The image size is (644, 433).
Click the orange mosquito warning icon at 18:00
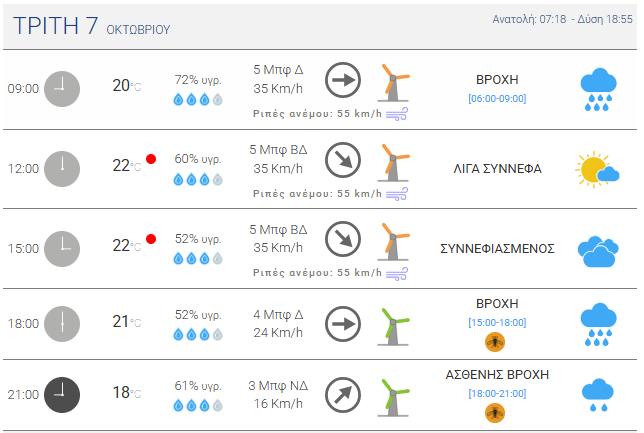click(495, 342)
